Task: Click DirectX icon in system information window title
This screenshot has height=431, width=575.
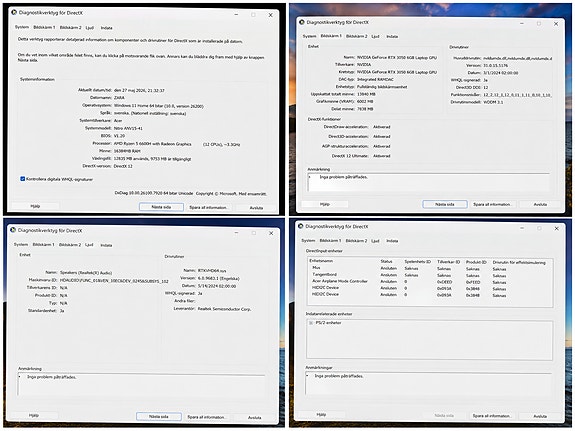Action: point(14,12)
